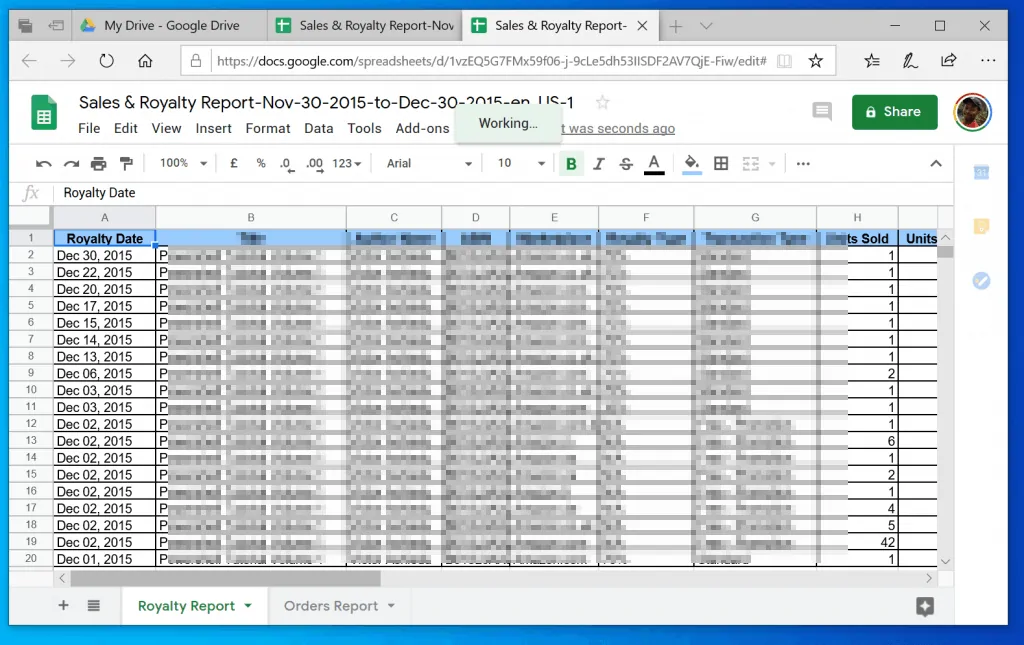Open the comment history icon
Image resolution: width=1024 pixels, height=645 pixels.
click(x=822, y=112)
